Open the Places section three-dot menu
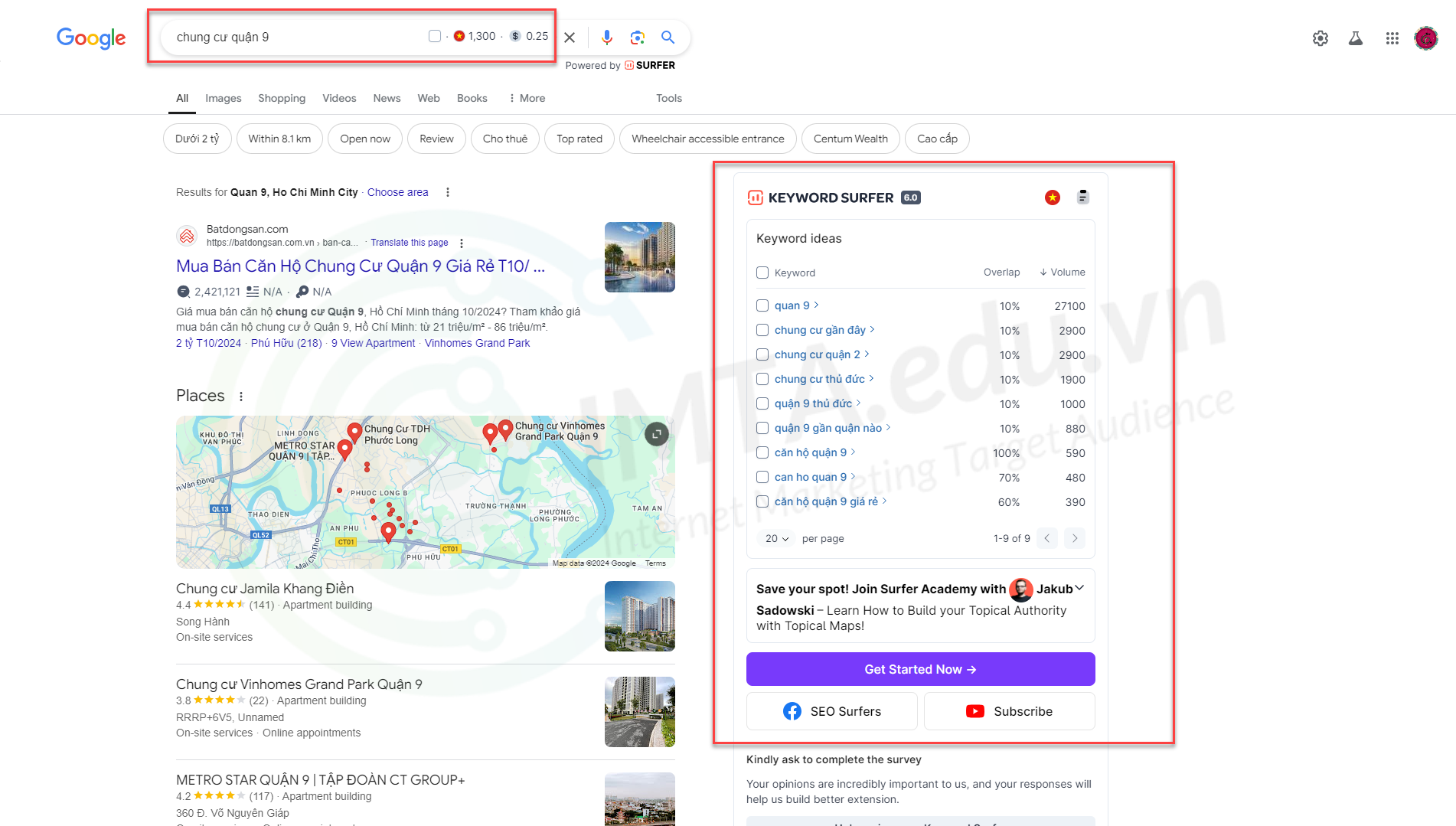Image resolution: width=1456 pixels, height=826 pixels. [x=241, y=397]
